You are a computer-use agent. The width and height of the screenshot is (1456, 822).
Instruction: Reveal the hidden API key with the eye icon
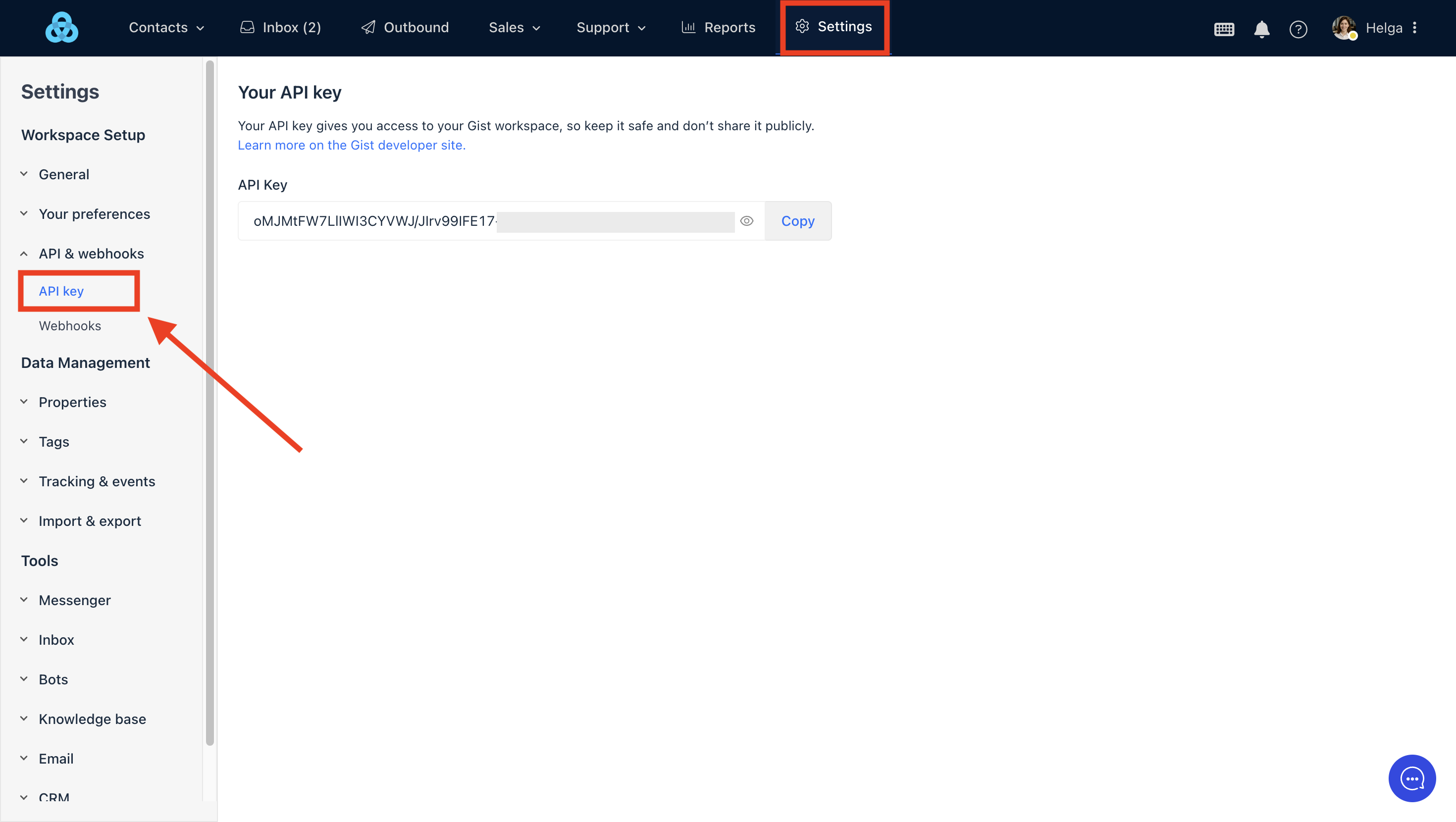(747, 221)
